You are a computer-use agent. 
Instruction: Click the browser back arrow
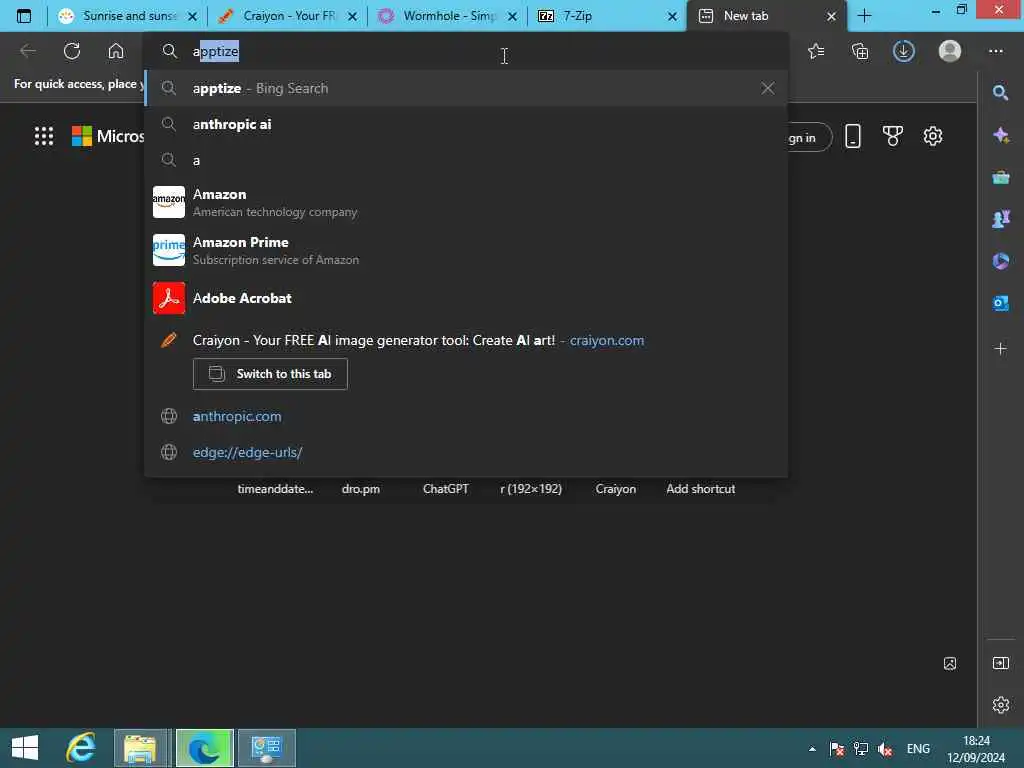point(28,51)
